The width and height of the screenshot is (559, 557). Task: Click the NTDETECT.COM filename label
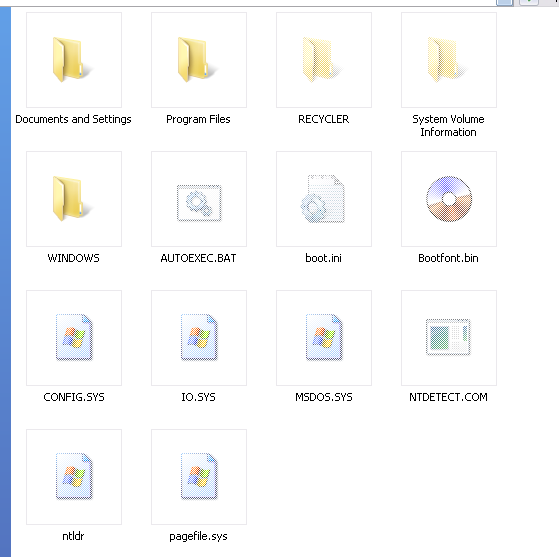pyautogui.click(x=448, y=397)
